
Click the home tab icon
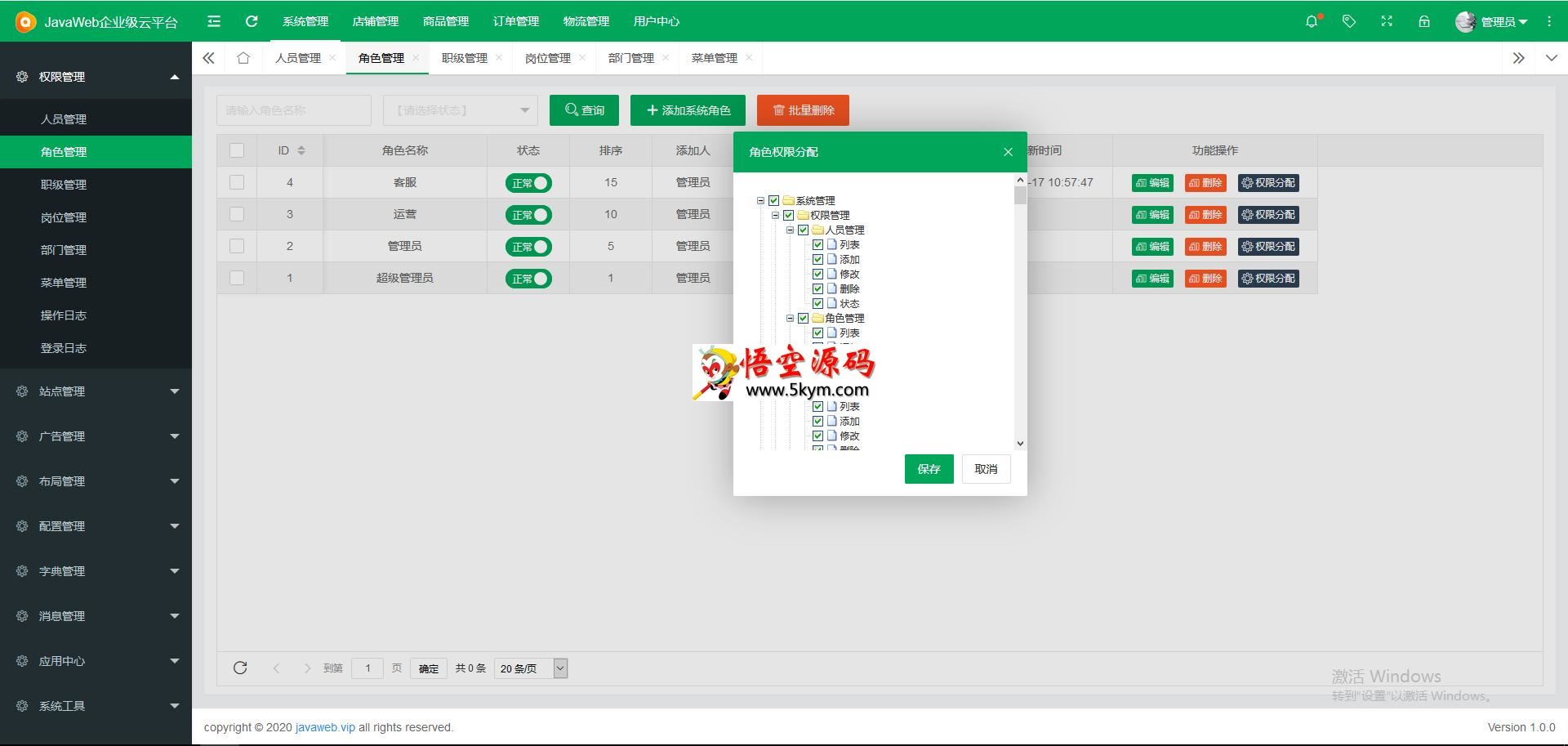(x=243, y=58)
